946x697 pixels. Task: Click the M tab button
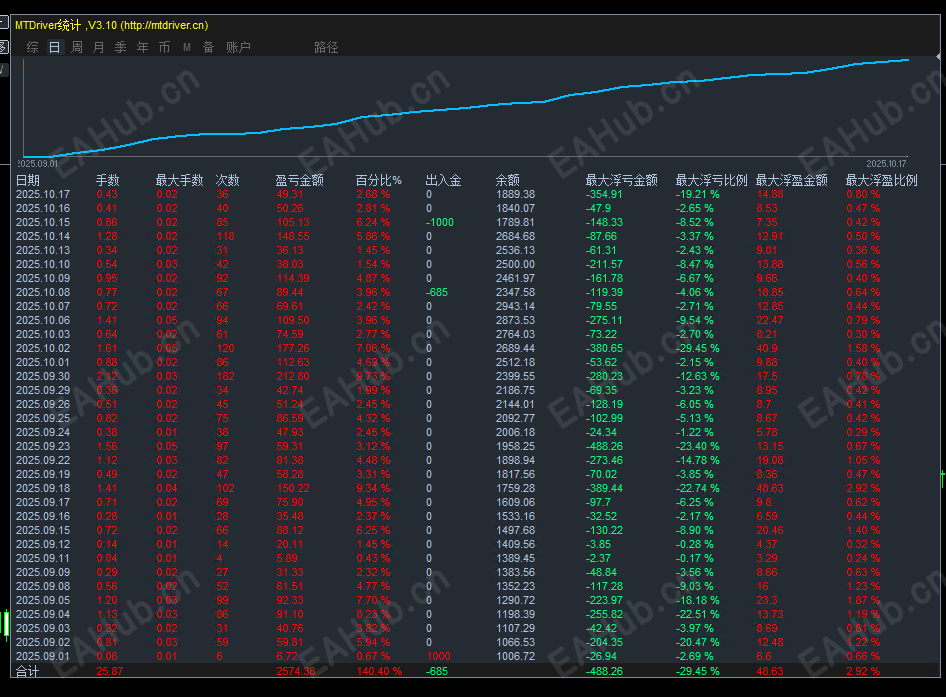[x=187, y=47]
